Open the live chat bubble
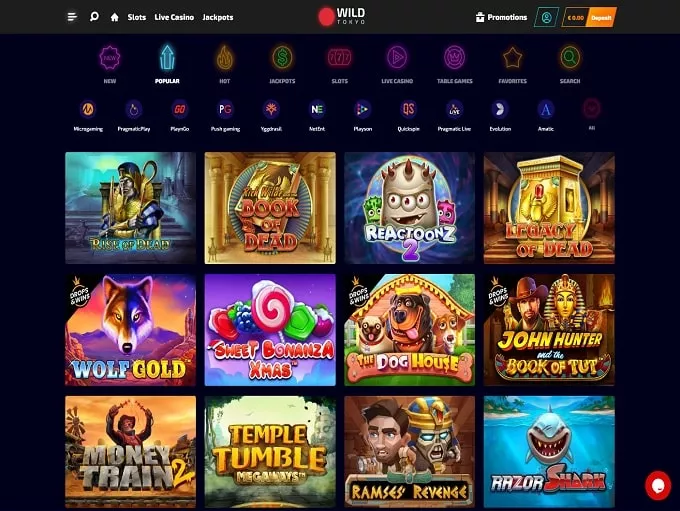 click(x=658, y=485)
